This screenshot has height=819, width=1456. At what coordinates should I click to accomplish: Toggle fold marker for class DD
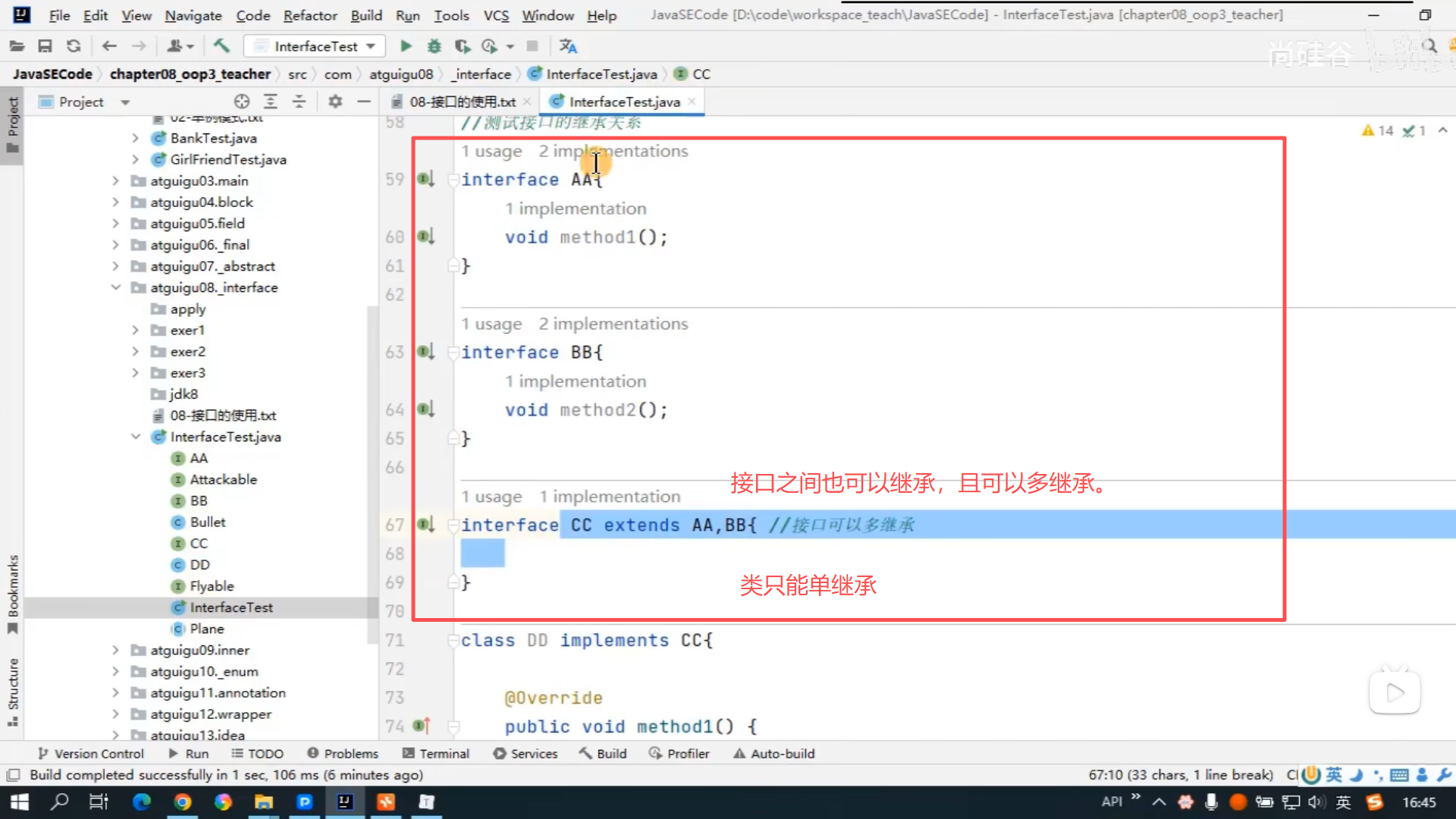[x=453, y=640]
